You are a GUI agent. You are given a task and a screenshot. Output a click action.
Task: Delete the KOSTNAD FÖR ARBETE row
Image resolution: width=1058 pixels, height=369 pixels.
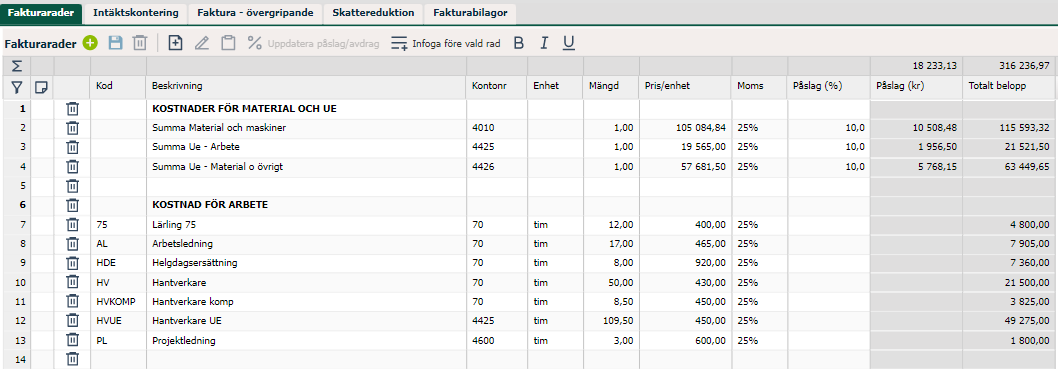click(x=72, y=205)
